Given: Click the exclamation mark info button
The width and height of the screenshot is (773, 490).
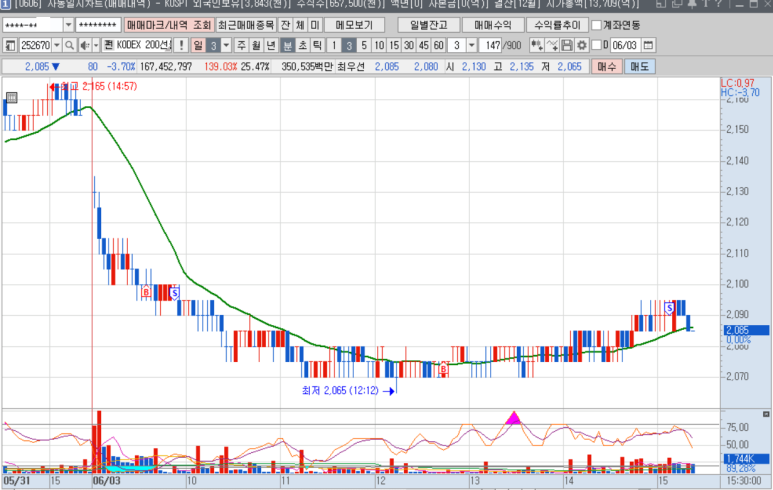Looking at the screenshot, I should pos(181,45).
